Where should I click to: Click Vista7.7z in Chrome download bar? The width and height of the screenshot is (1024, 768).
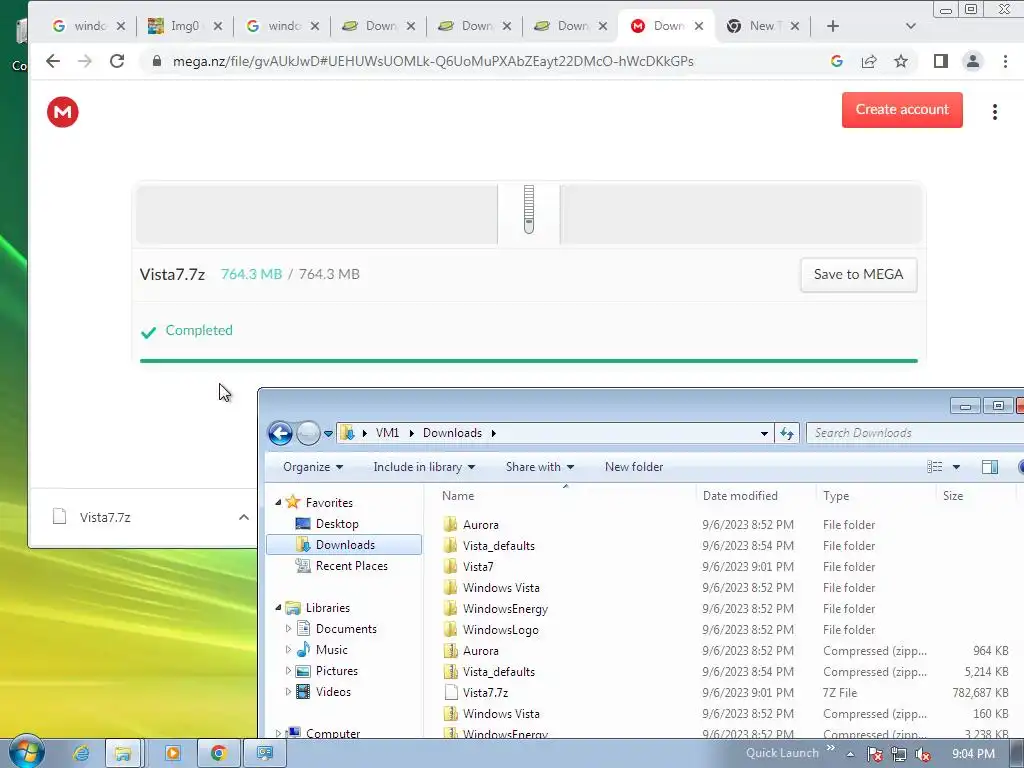point(105,517)
